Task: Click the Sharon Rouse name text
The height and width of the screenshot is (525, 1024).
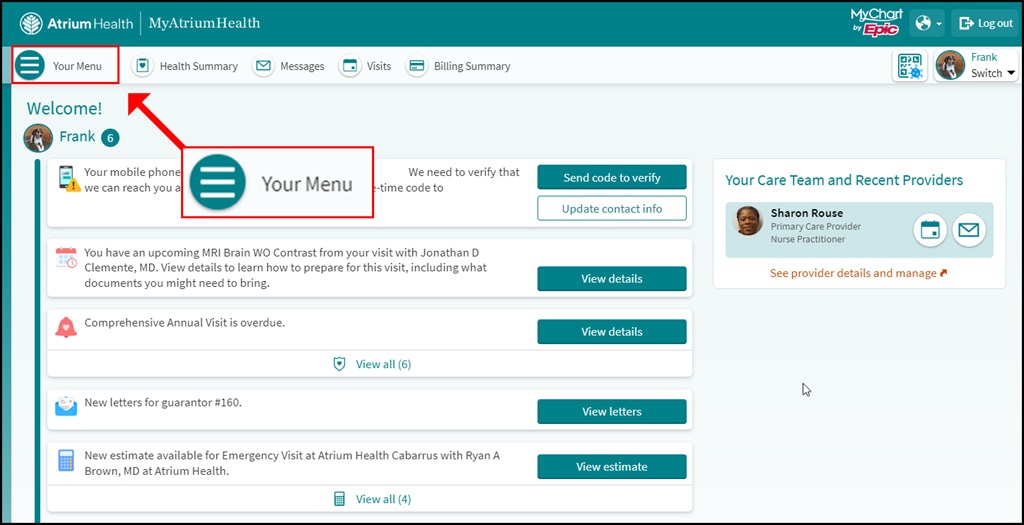Action: (x=807, y=213)
